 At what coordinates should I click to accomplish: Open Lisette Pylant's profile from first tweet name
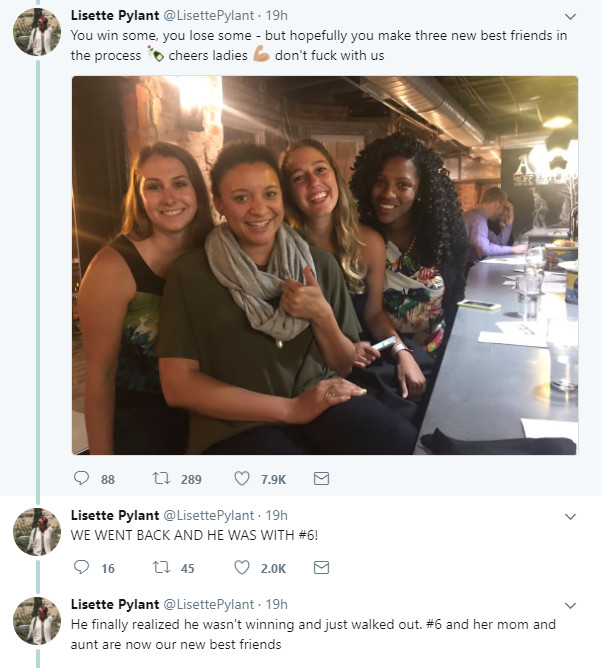114,16
